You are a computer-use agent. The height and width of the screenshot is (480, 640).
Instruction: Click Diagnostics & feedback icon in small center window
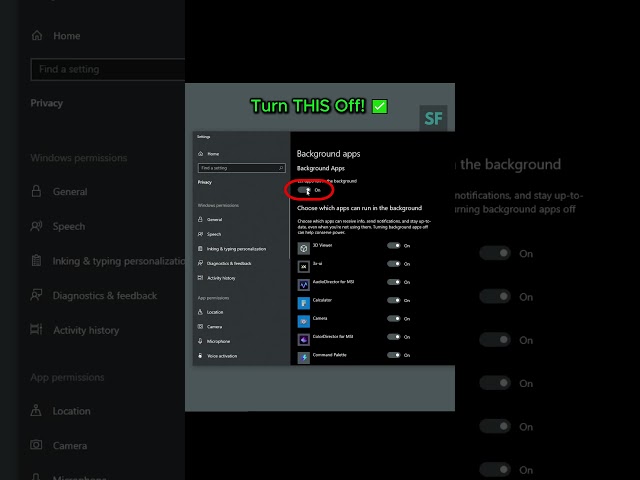[x=200, y=263]
